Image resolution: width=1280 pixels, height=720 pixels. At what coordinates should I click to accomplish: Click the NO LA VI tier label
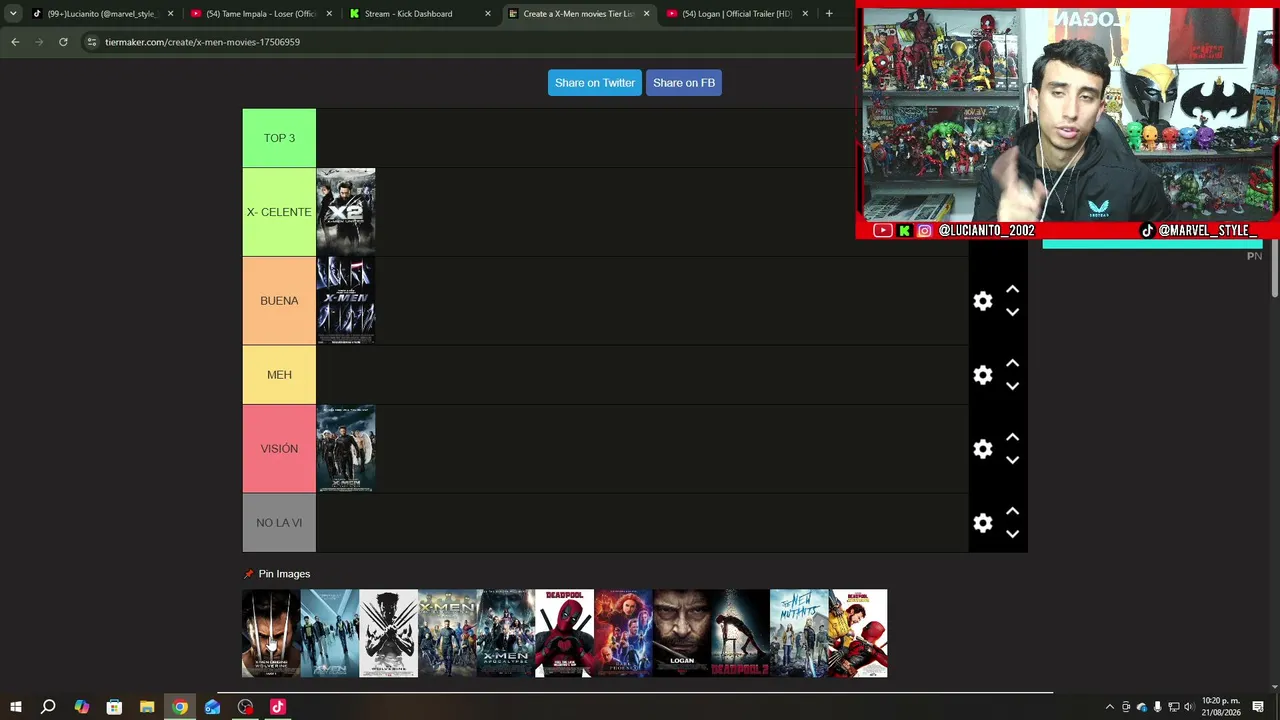click(279, 523)
